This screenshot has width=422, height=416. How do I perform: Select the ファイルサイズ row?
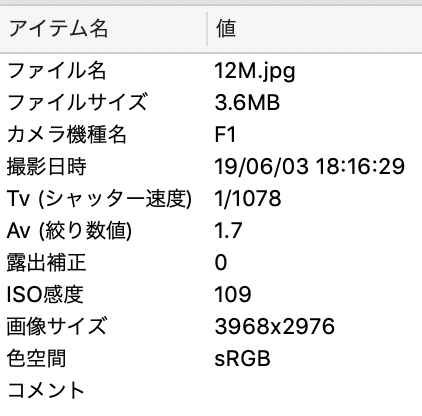click(x=211, y=103)
